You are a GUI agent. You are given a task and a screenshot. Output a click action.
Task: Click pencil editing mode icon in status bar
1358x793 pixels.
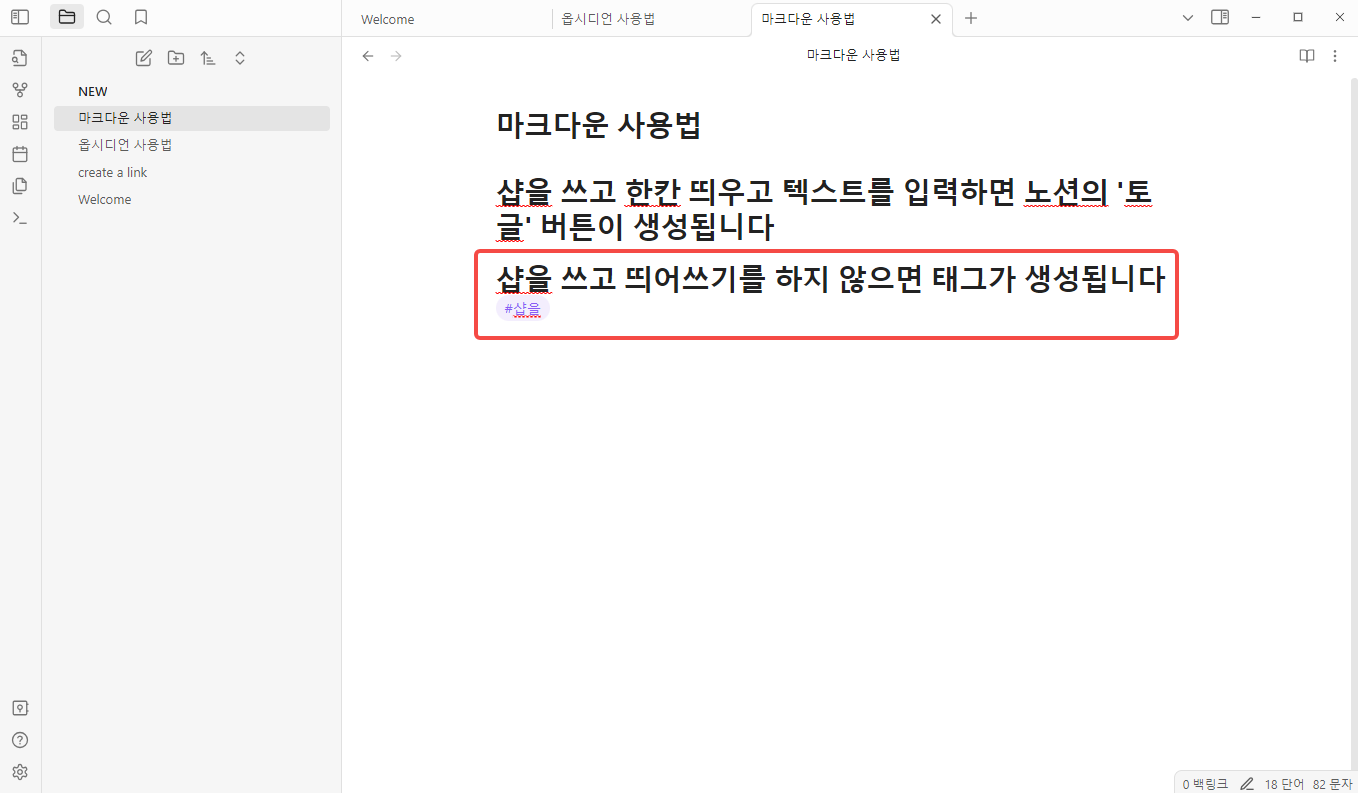pyautogui.click(x=1247, y=784)
